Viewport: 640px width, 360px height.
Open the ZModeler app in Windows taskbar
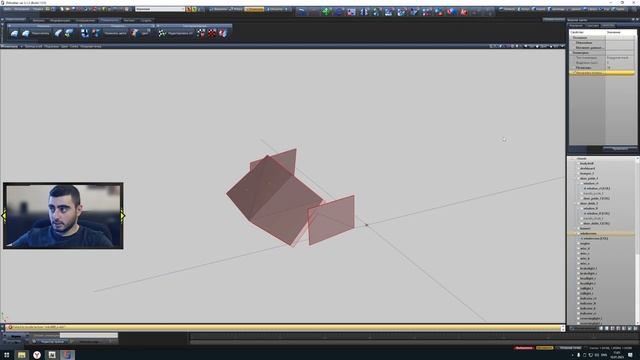pyautogui.click(x=67, y=355)
